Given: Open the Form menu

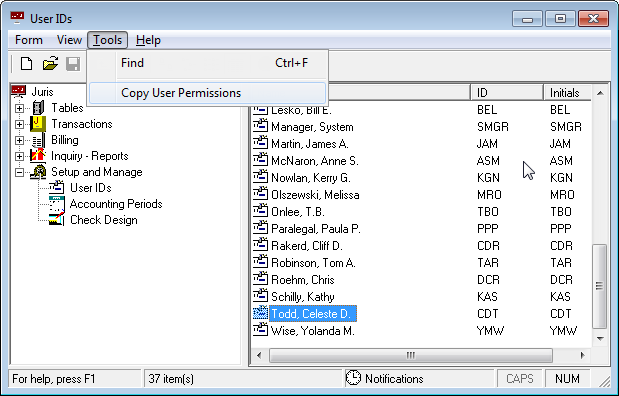Looking at the screenshot, I should click(x=29, y=40).
